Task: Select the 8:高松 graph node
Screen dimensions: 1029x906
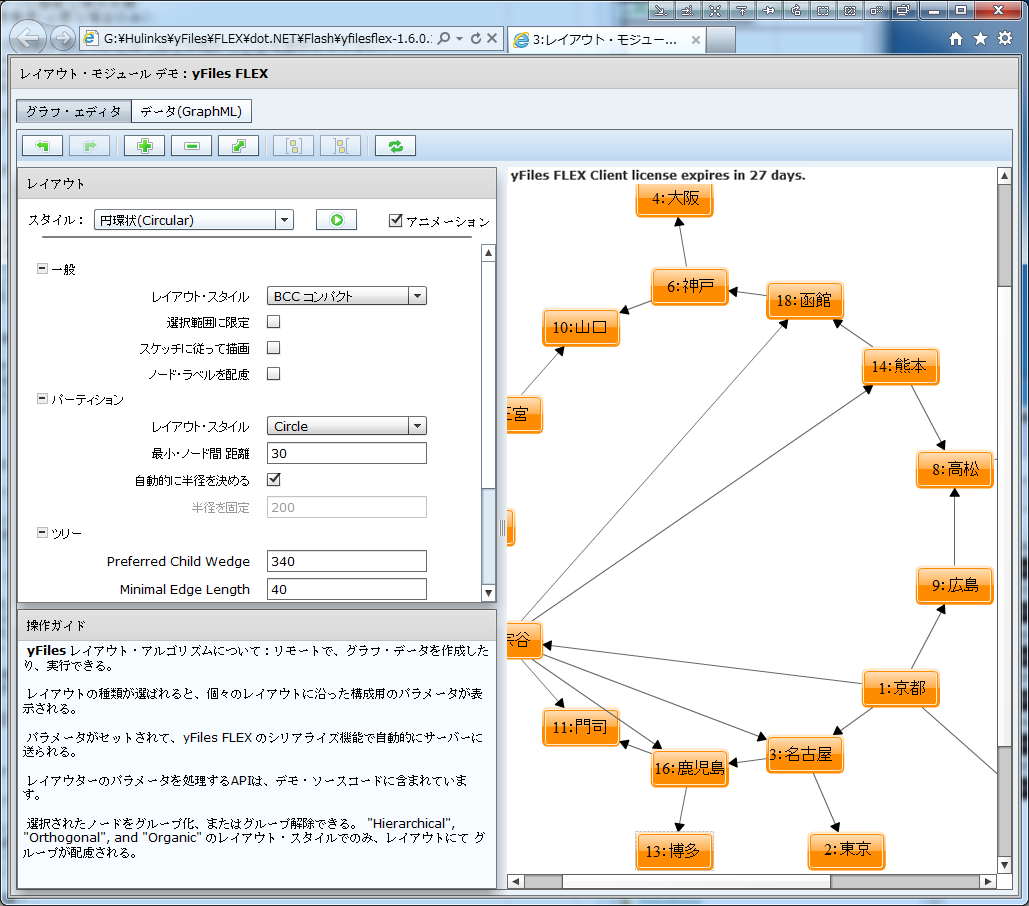Action: (x=955, y=469)
